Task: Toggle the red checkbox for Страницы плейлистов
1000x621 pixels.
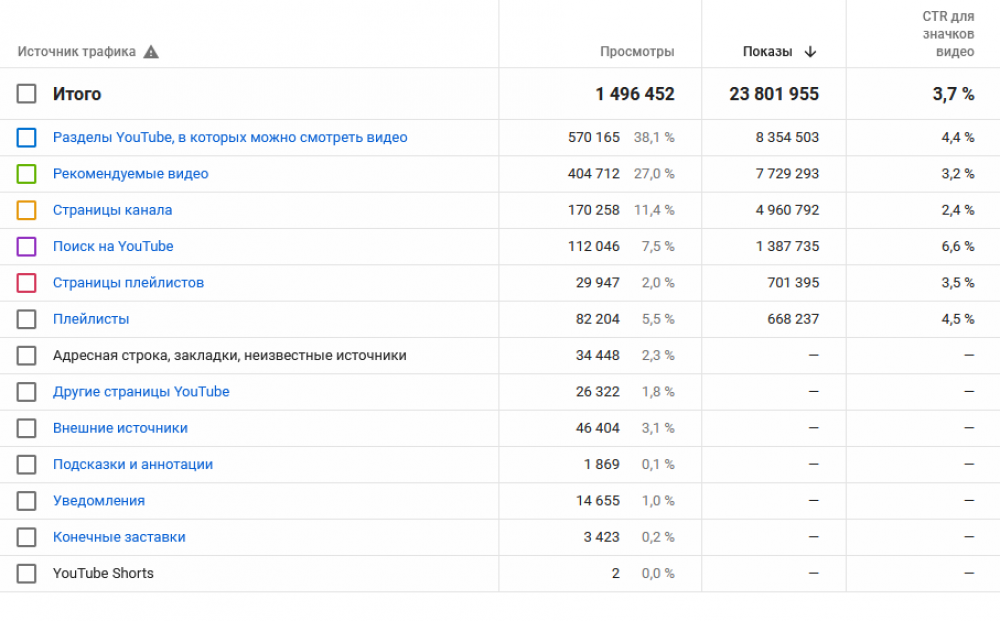Action: click(27, 283)
